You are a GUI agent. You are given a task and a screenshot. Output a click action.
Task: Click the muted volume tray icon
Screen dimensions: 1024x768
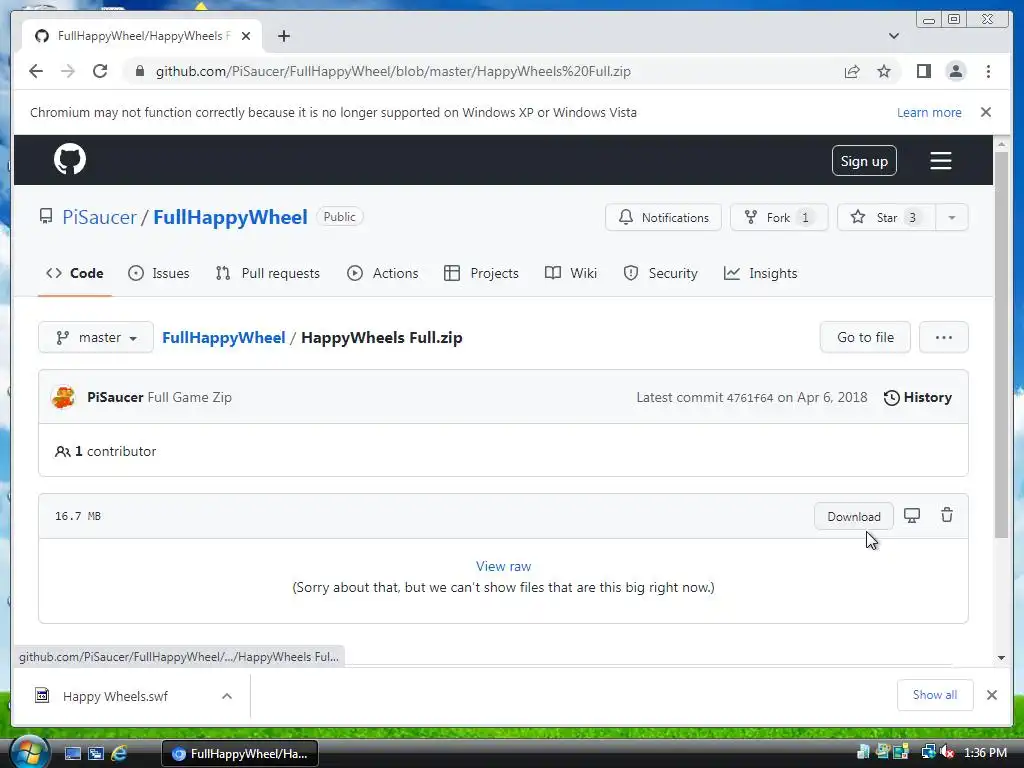[x=946, y=752]
